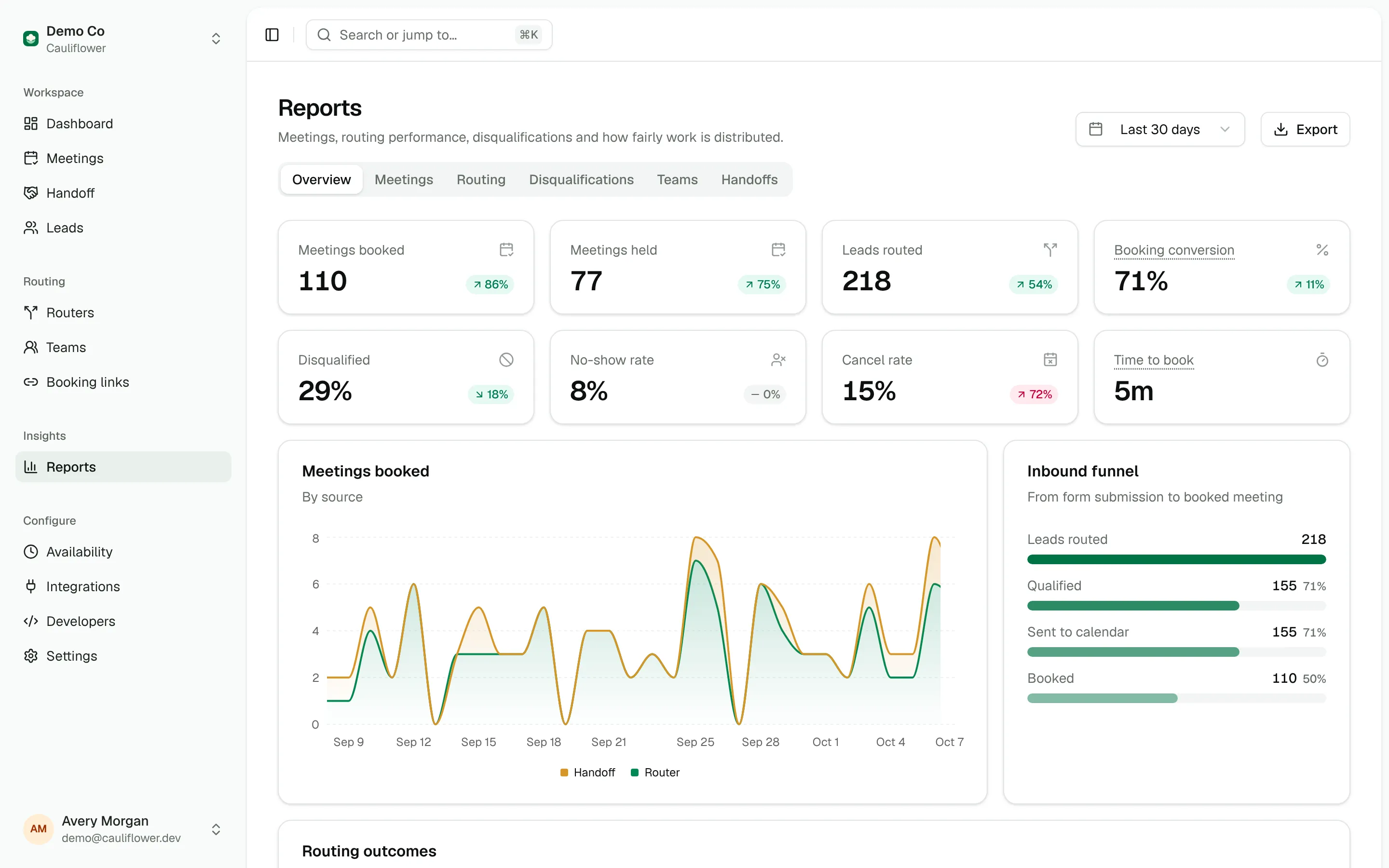
Task: Click the stopwatch icon on Time to book card
Action: point(1322,360)
